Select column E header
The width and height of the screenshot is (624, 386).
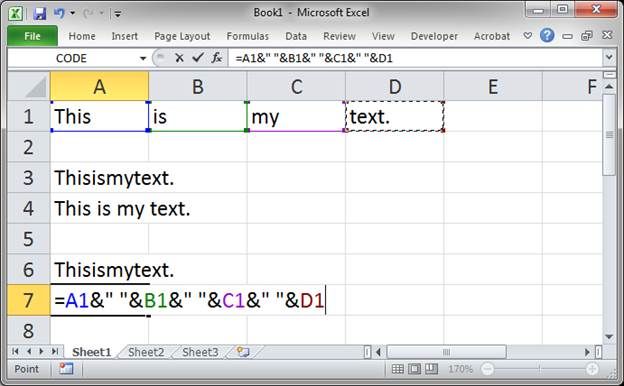pyautogui.click(x=493, y=86)
